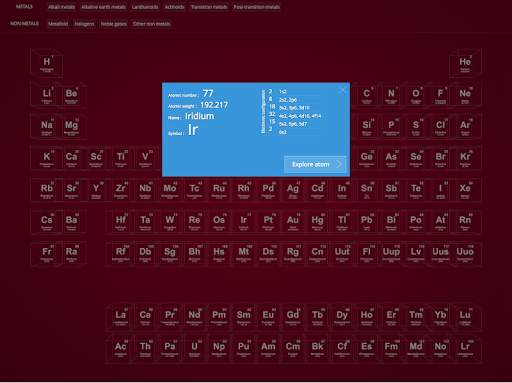512x383 pixels.
Task: Click the Explore atom button
Action: click(x=315, y=164)
